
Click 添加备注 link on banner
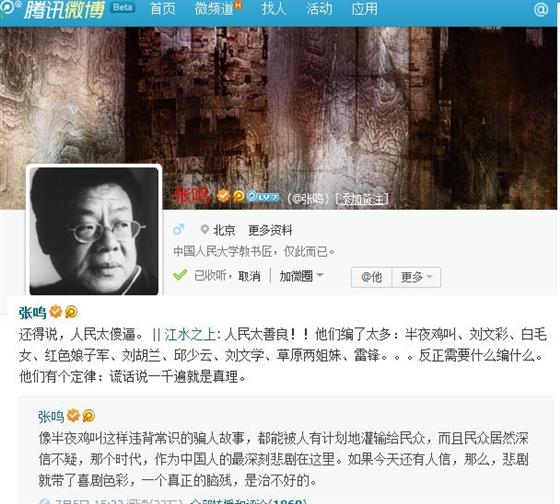pyautogui.click(x=361, y=199)
